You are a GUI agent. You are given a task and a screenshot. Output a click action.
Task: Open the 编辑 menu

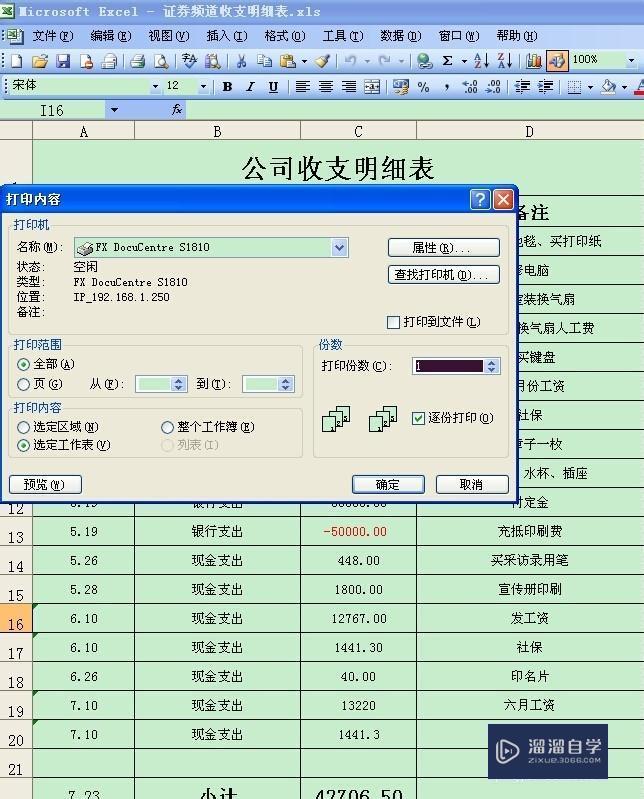[111, 36]
